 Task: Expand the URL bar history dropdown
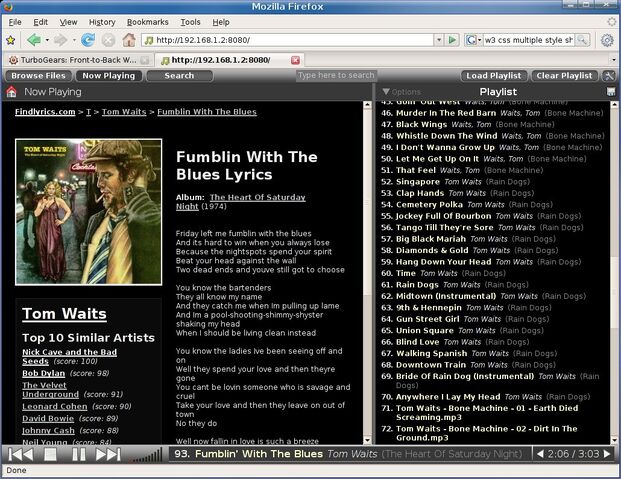pos(439,40)
